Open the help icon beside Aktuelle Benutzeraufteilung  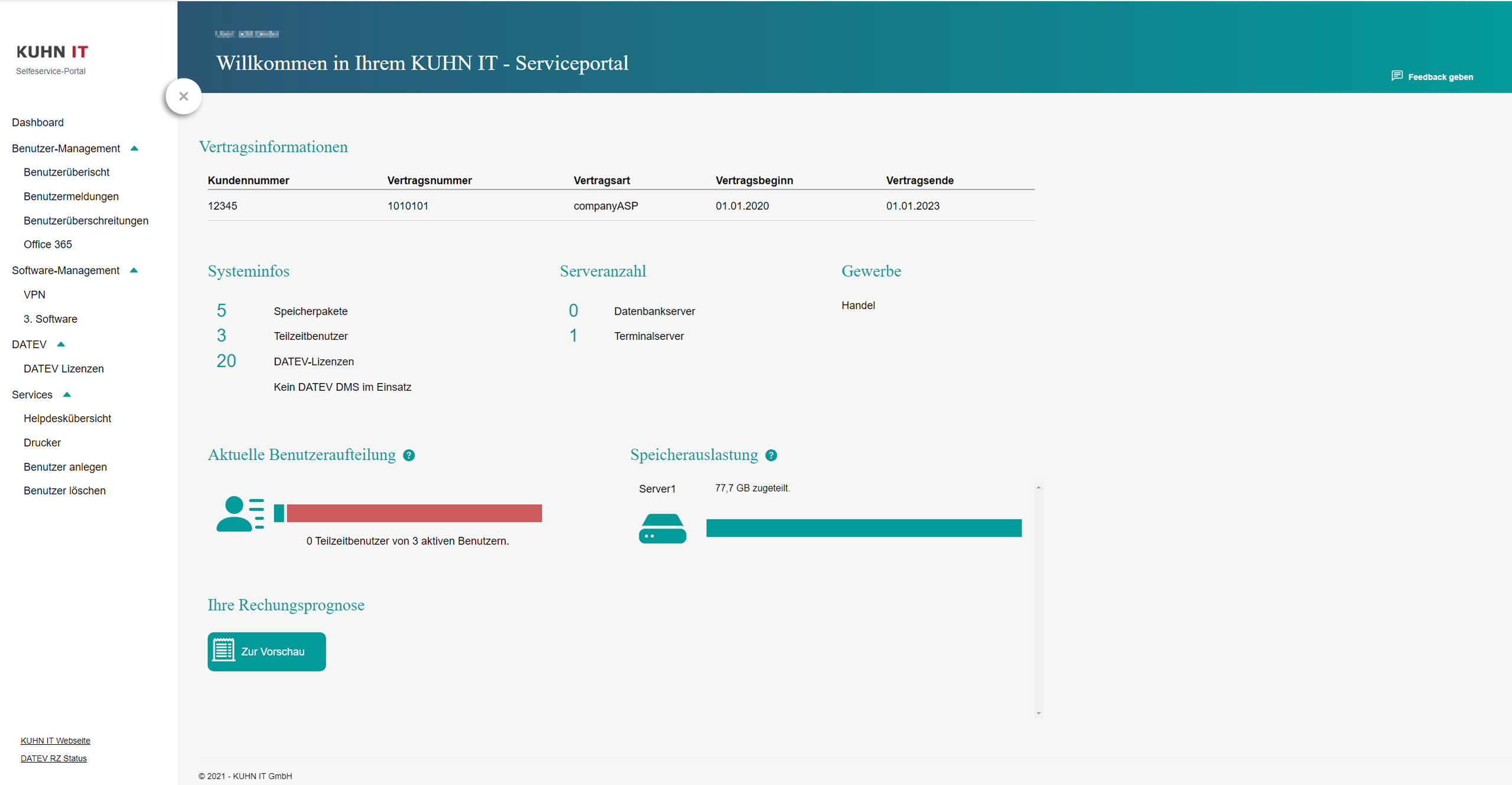(x=409, y=455)
